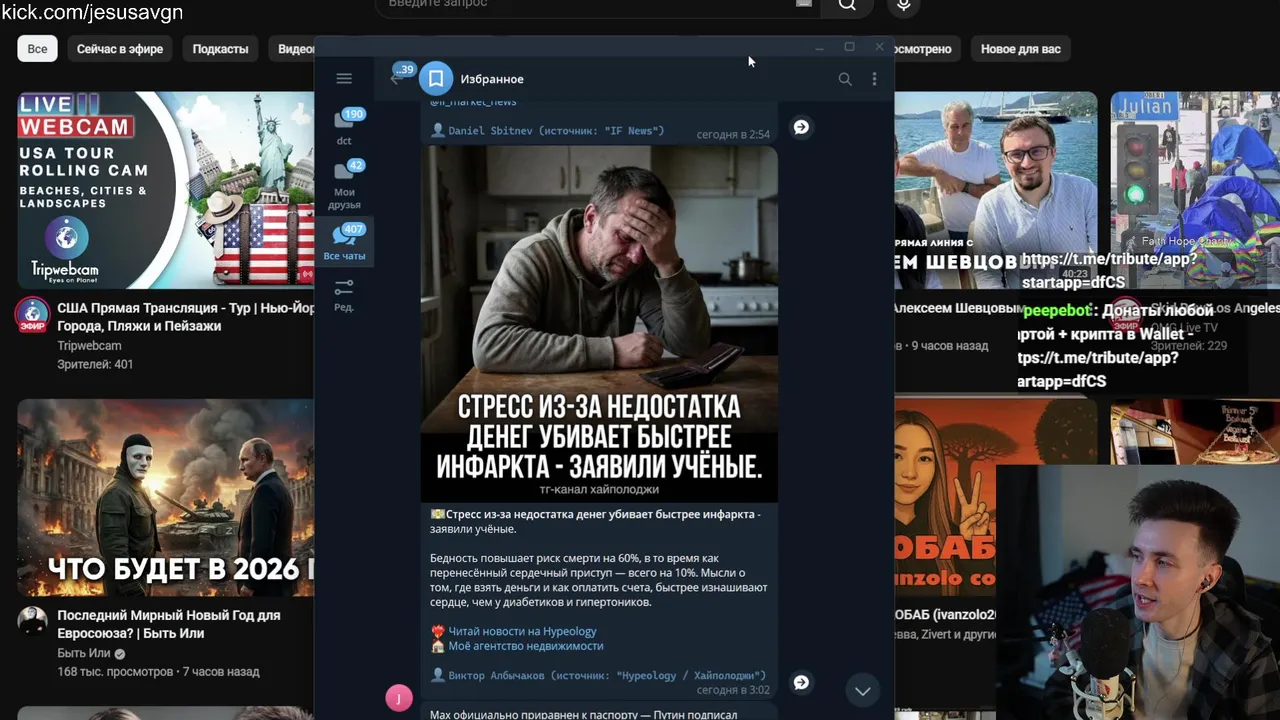Image resolution: width=1280 pixels, height=720 pixels.
Task: Open the USA Tour Rolling Cam thumbnail
Action: (166, 190)
